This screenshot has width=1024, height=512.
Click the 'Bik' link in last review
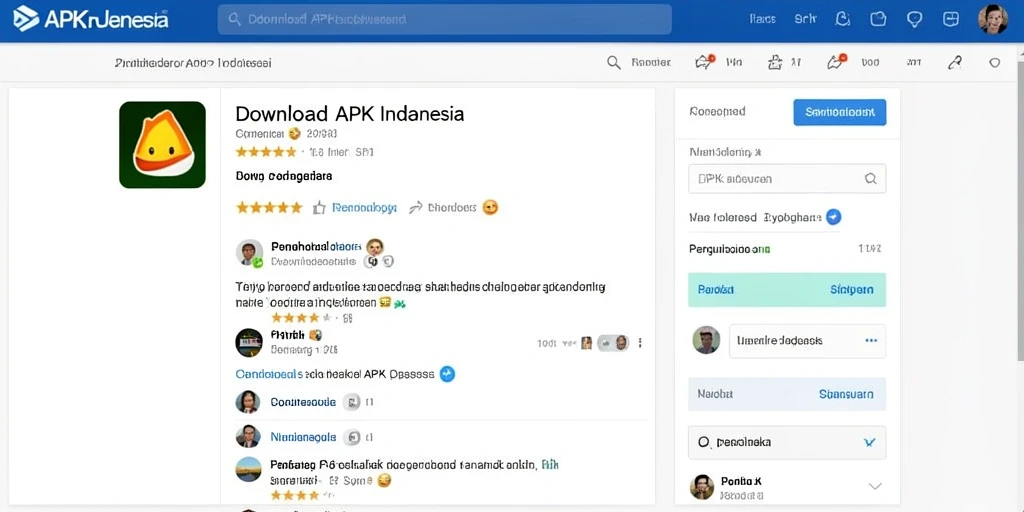coord(551,466)
